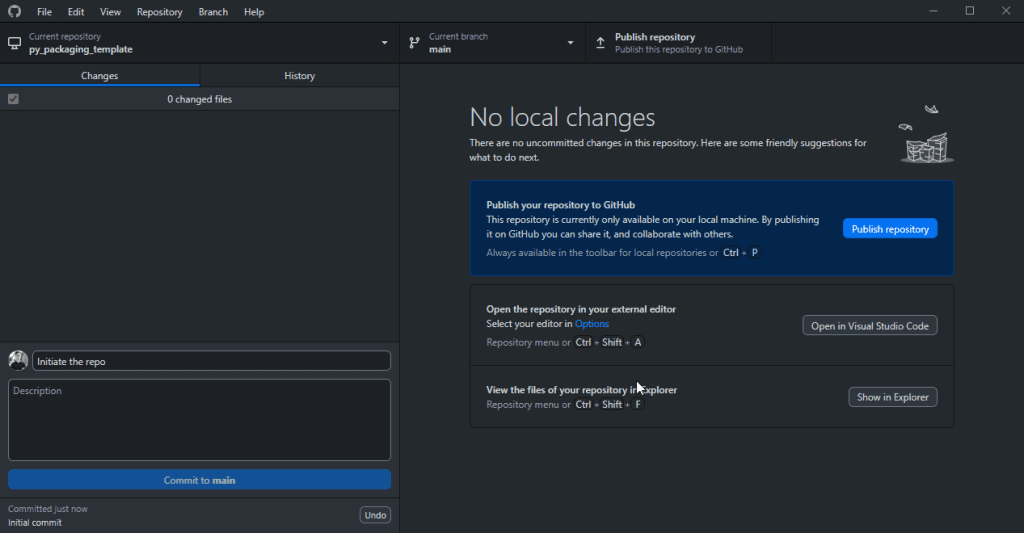This screenshot has width=1024, height=533.
Task: Open the Repository menu
Action: pyautogui.click(x=159, y=12)
